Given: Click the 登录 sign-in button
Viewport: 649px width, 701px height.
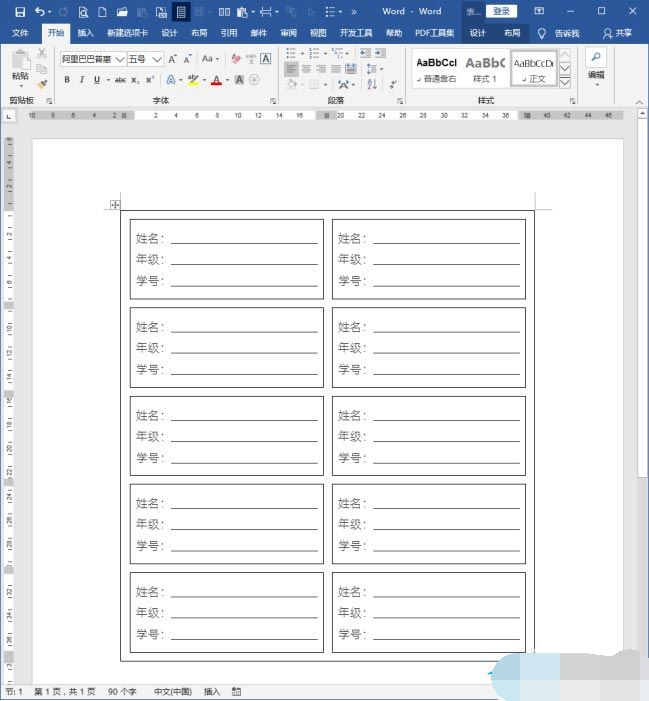Looking at the screenshot, I should coord(500,11).
